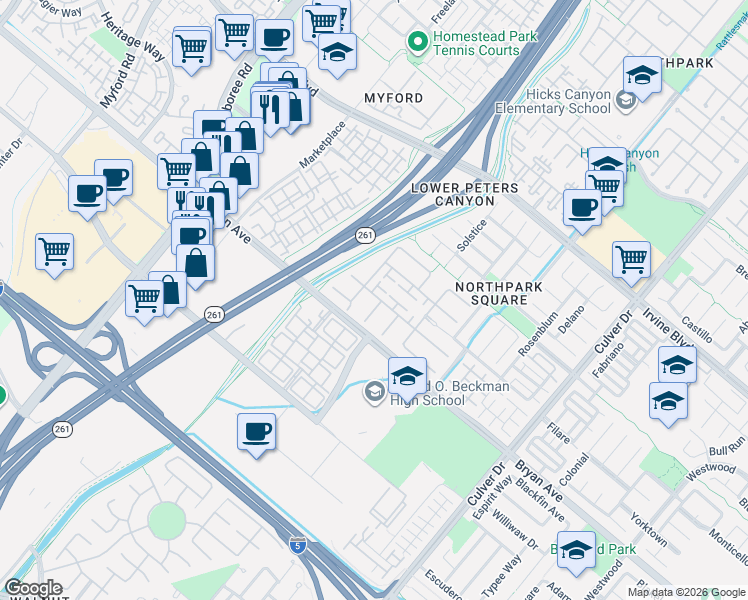Screen dimensions: 748x600
Task: Click the Yorktown street label
Action: [648, 529]
